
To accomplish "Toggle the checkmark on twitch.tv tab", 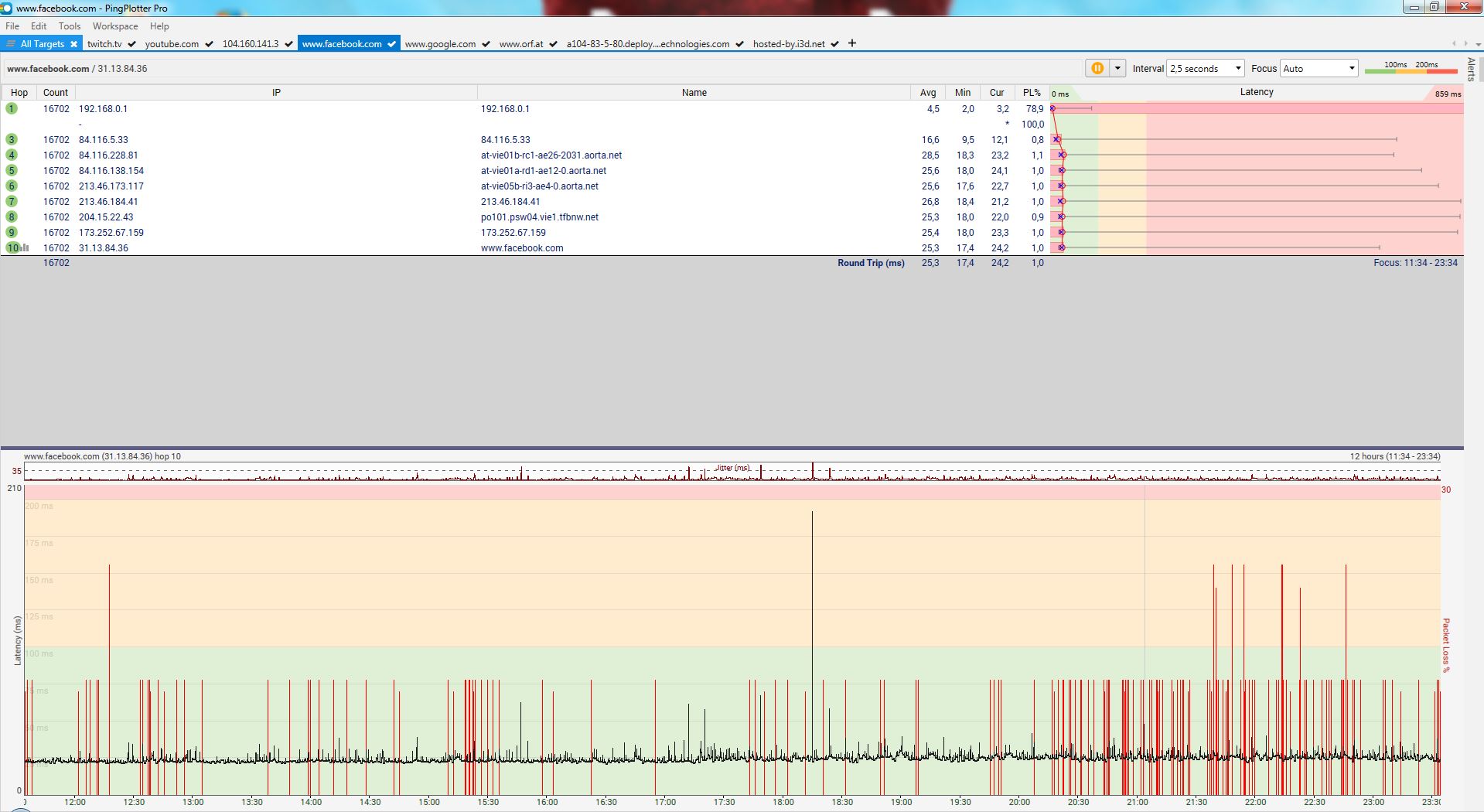I will 131,44.
